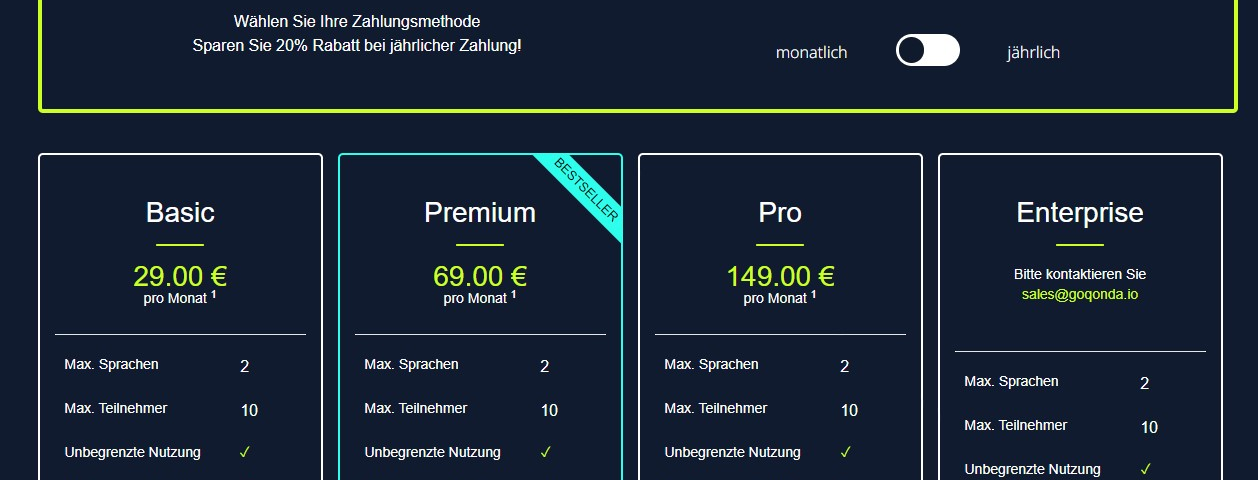This screenshot has width=1258, height=480.
Task: Click the footnote marker beside Basic "pro Monat"
Action: pos(214,294)
